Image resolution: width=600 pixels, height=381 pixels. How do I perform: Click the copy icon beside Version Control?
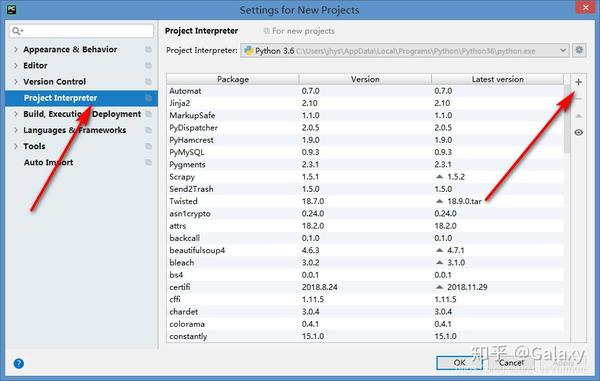[148, 81]
